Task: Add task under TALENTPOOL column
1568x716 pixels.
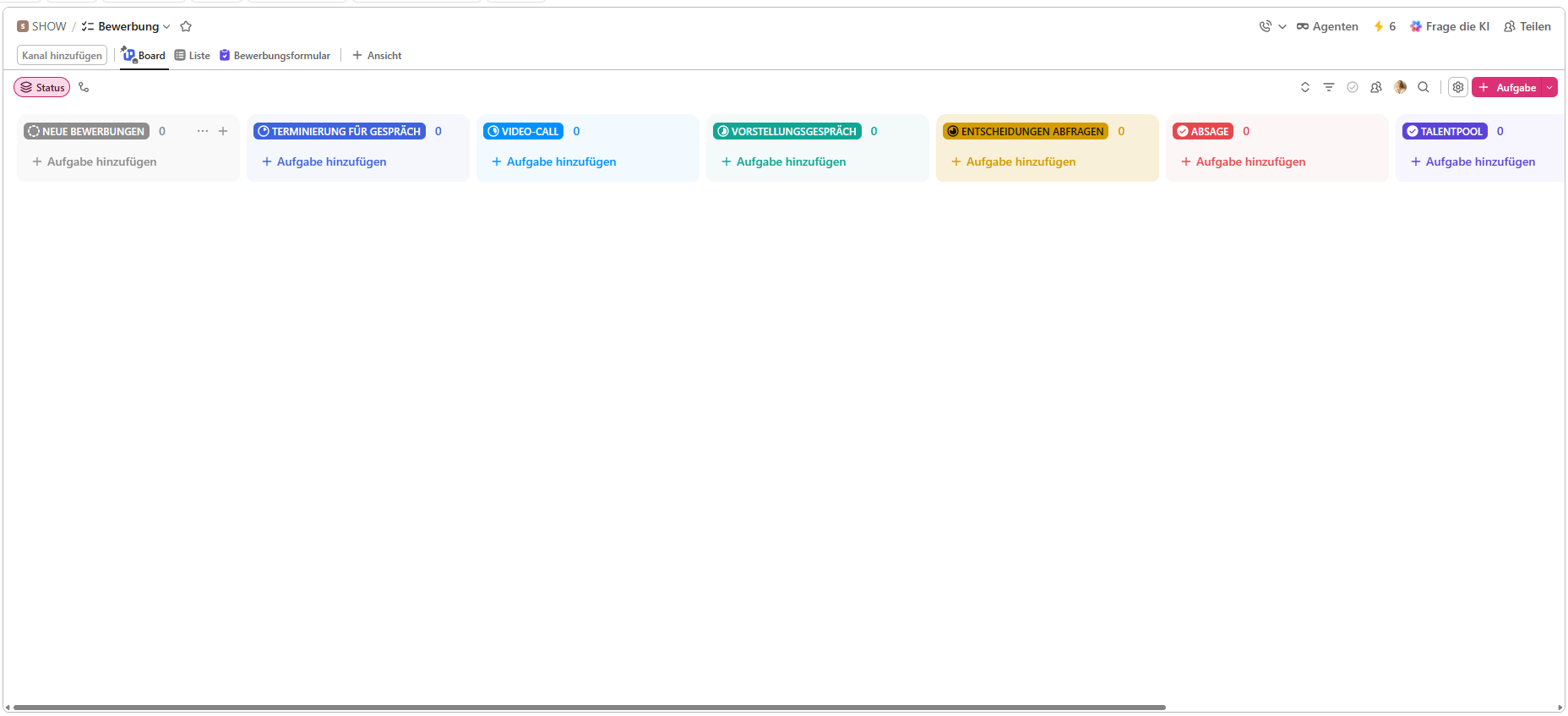Action: coord(1473,161)
